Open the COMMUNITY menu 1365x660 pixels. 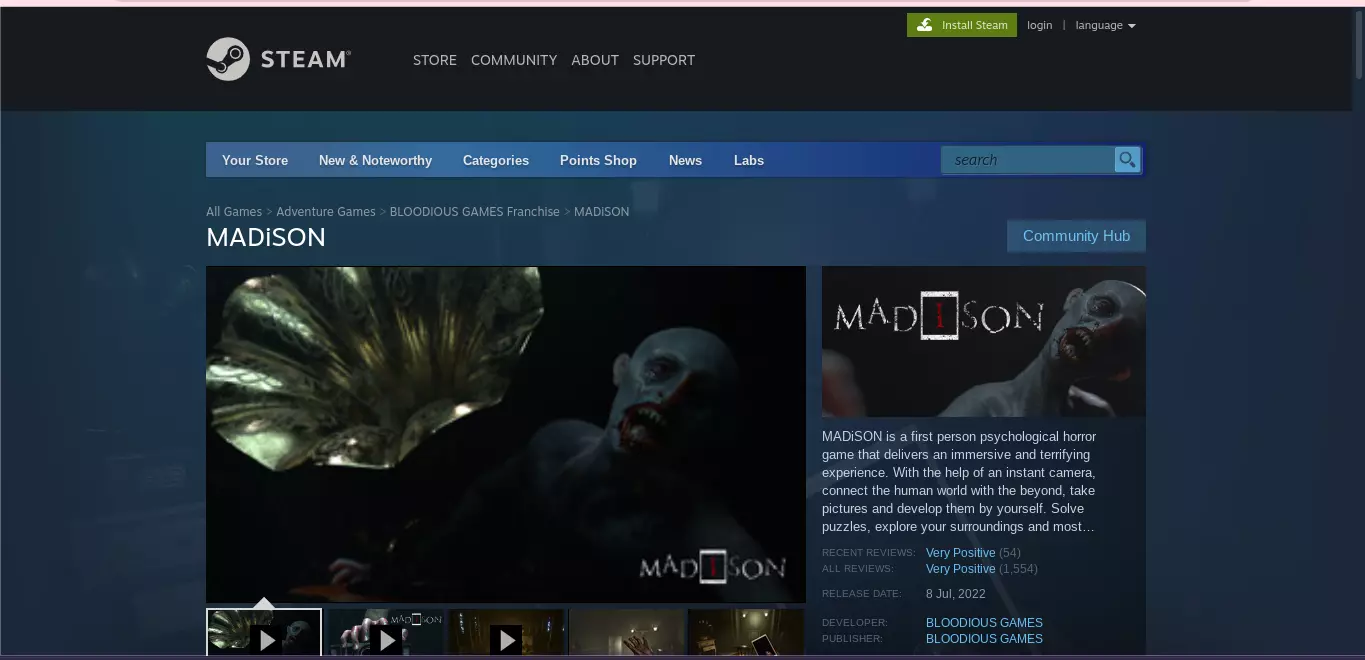[514, 60]
